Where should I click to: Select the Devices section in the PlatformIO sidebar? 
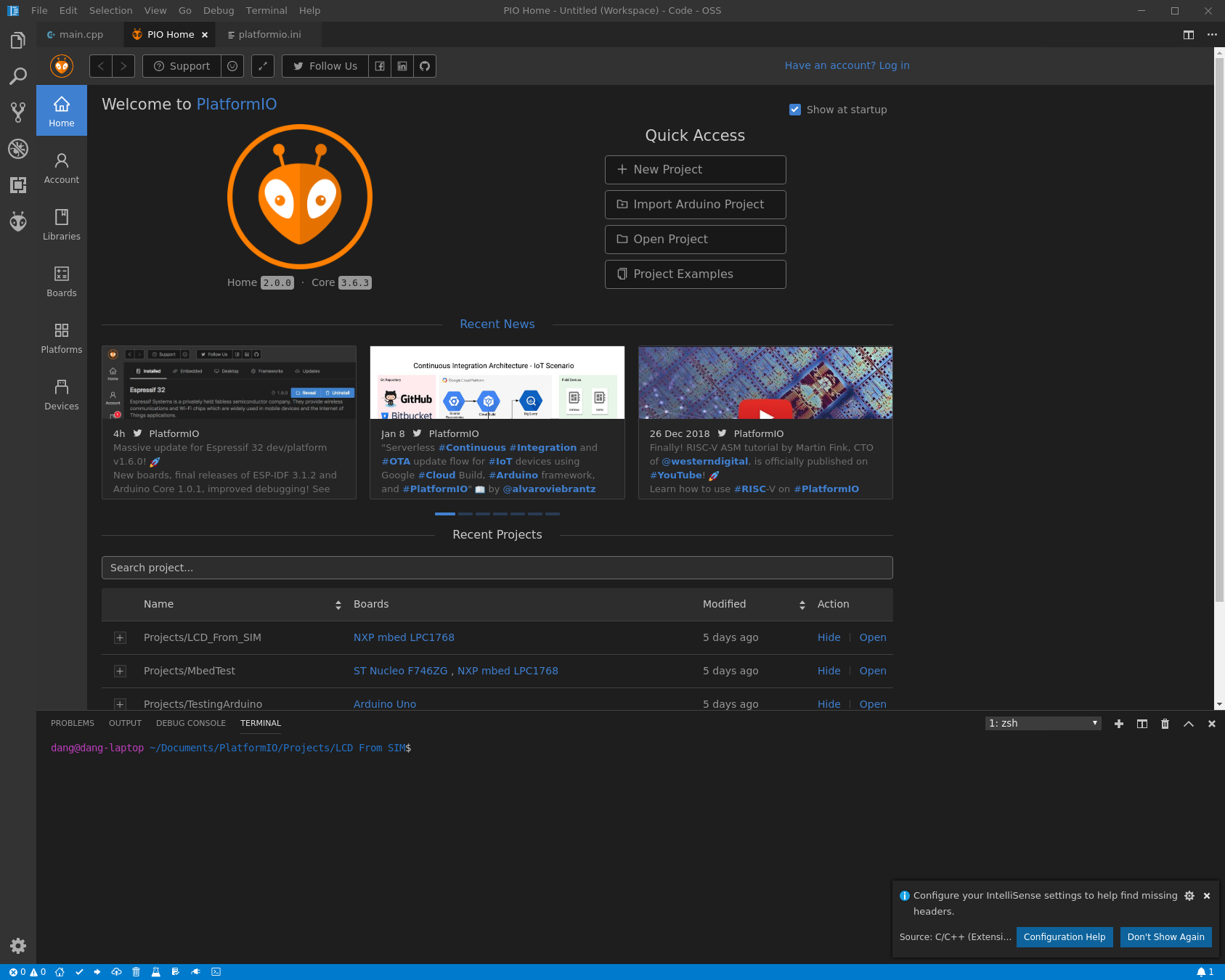[61, 394]
